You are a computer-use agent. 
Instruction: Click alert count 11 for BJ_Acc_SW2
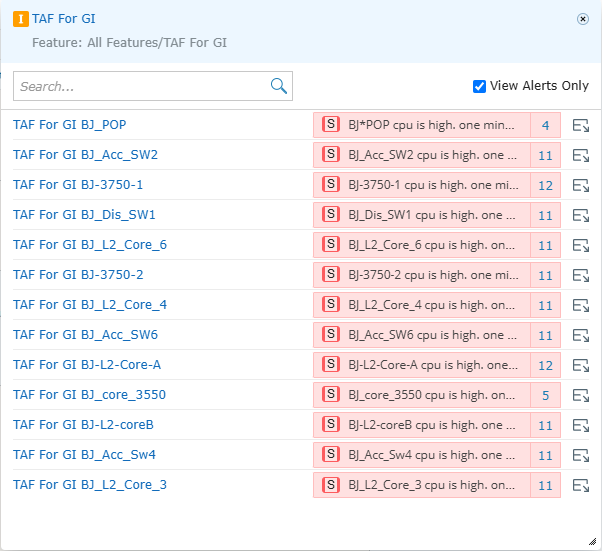(x=545, y=155)
